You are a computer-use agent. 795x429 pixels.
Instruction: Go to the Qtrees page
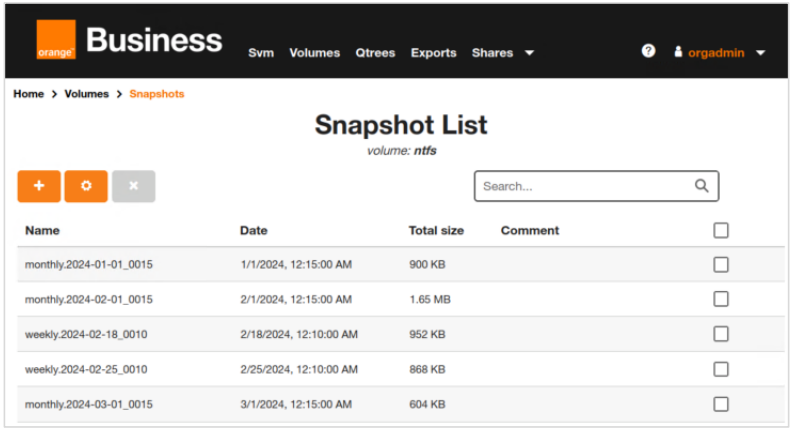click(x=375, y=53)
